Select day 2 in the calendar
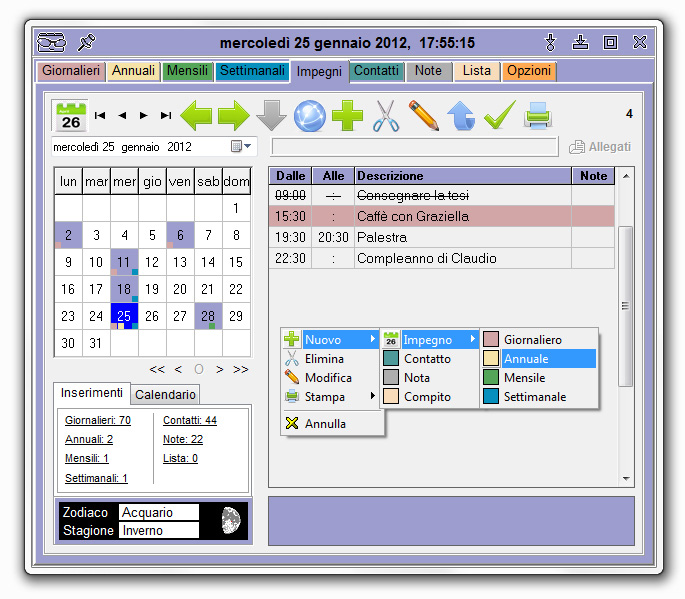Screen dimensions: 685x599 (68, 235)
